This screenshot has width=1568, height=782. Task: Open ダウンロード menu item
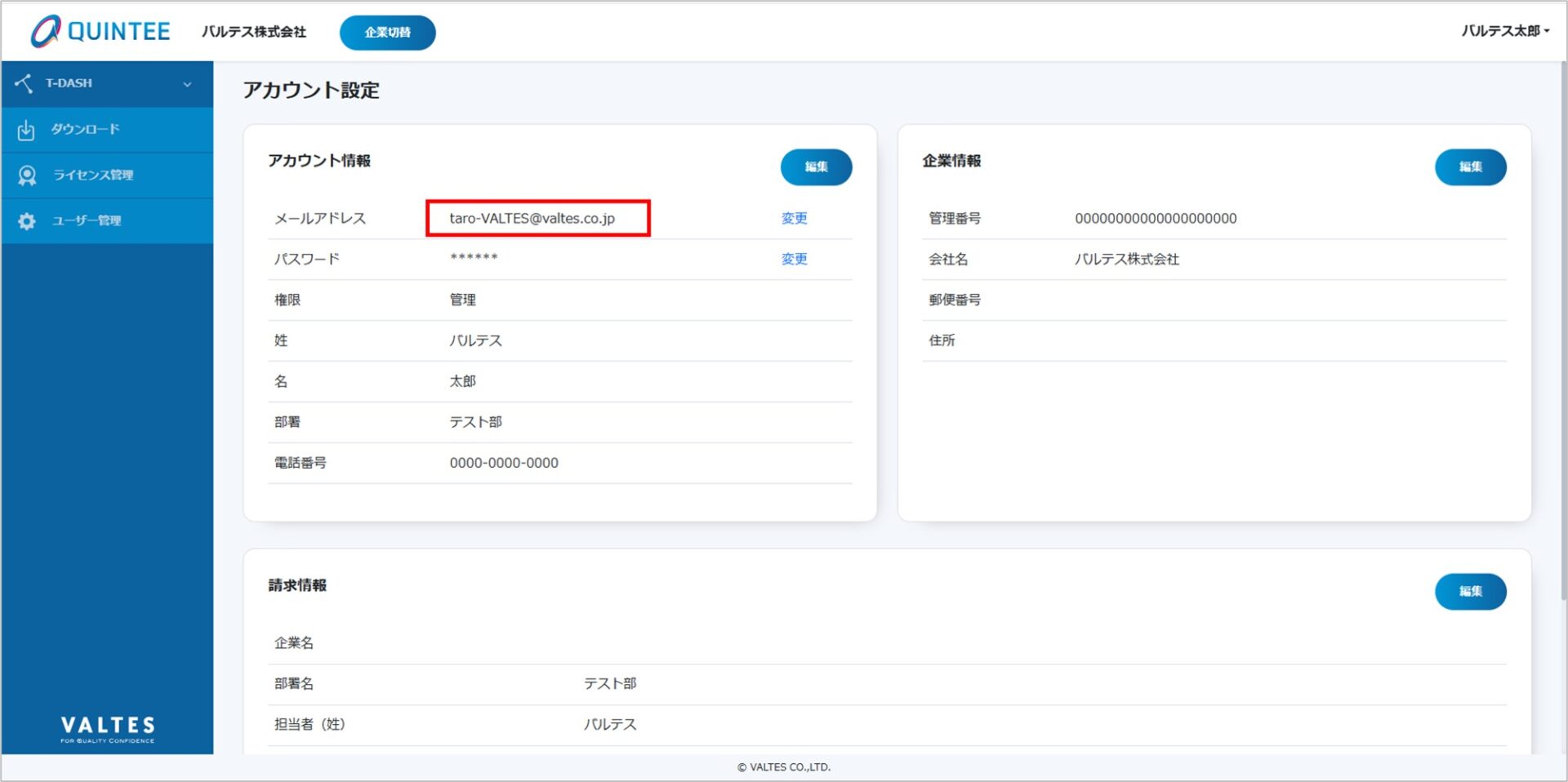(85, 129)
